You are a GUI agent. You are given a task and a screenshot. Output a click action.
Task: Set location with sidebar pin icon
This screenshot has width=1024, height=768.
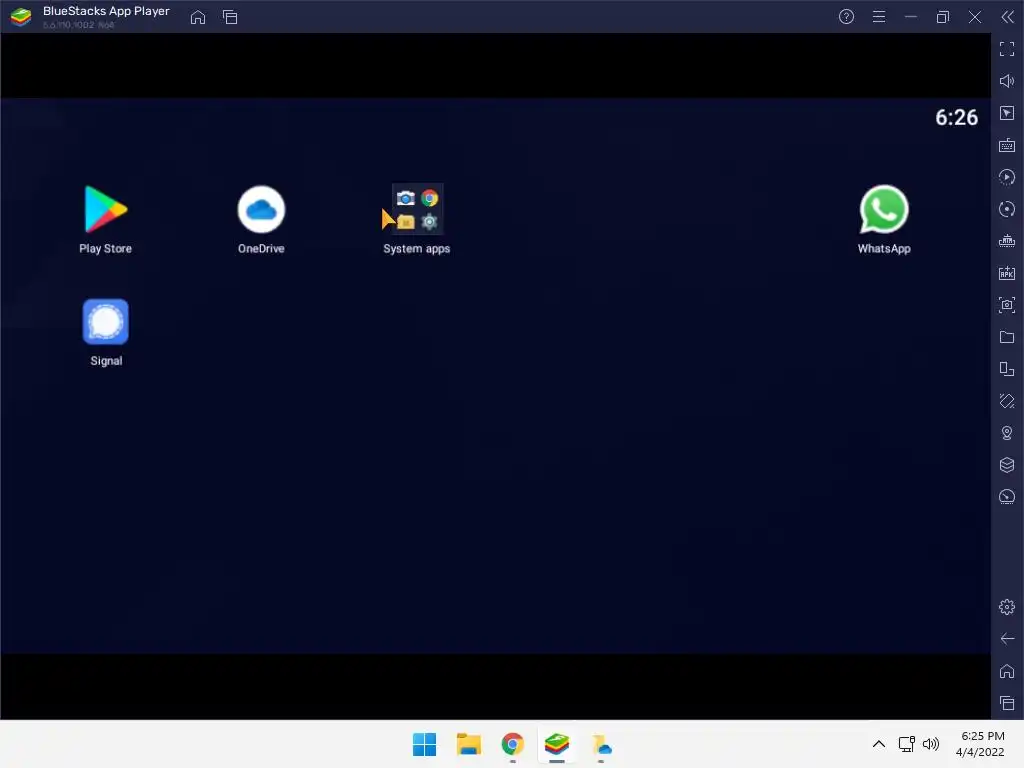coord(1007,433)
